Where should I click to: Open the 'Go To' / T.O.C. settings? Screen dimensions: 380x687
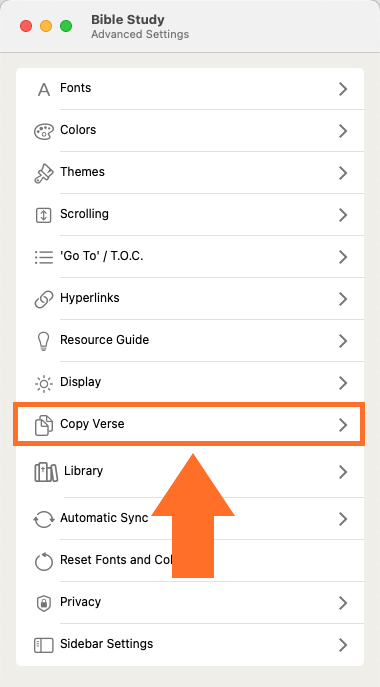pos(190,257)
